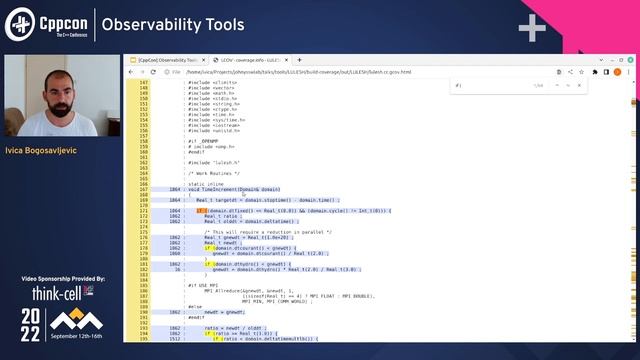Image resolution: width=640 pixels, height=360 pixels.
Task: Click the #include "lulesh.h" line
Action: (x=214, y=162)
